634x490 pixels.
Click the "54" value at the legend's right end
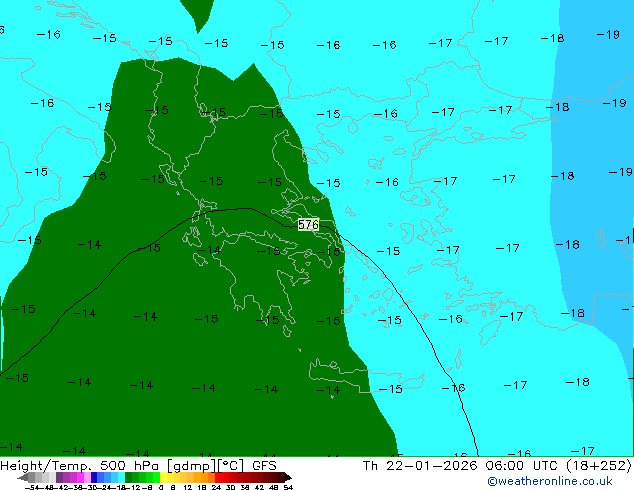pos(288,488)
